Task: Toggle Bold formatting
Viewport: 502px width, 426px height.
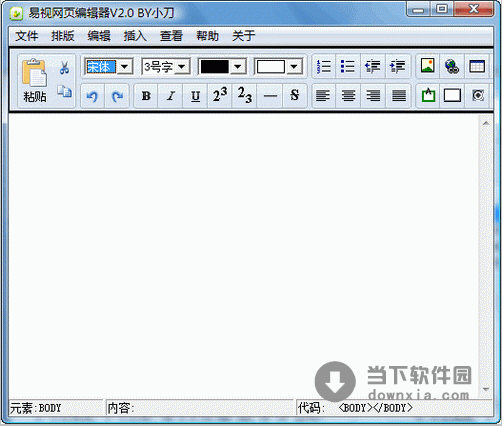Action: point(146,96)
